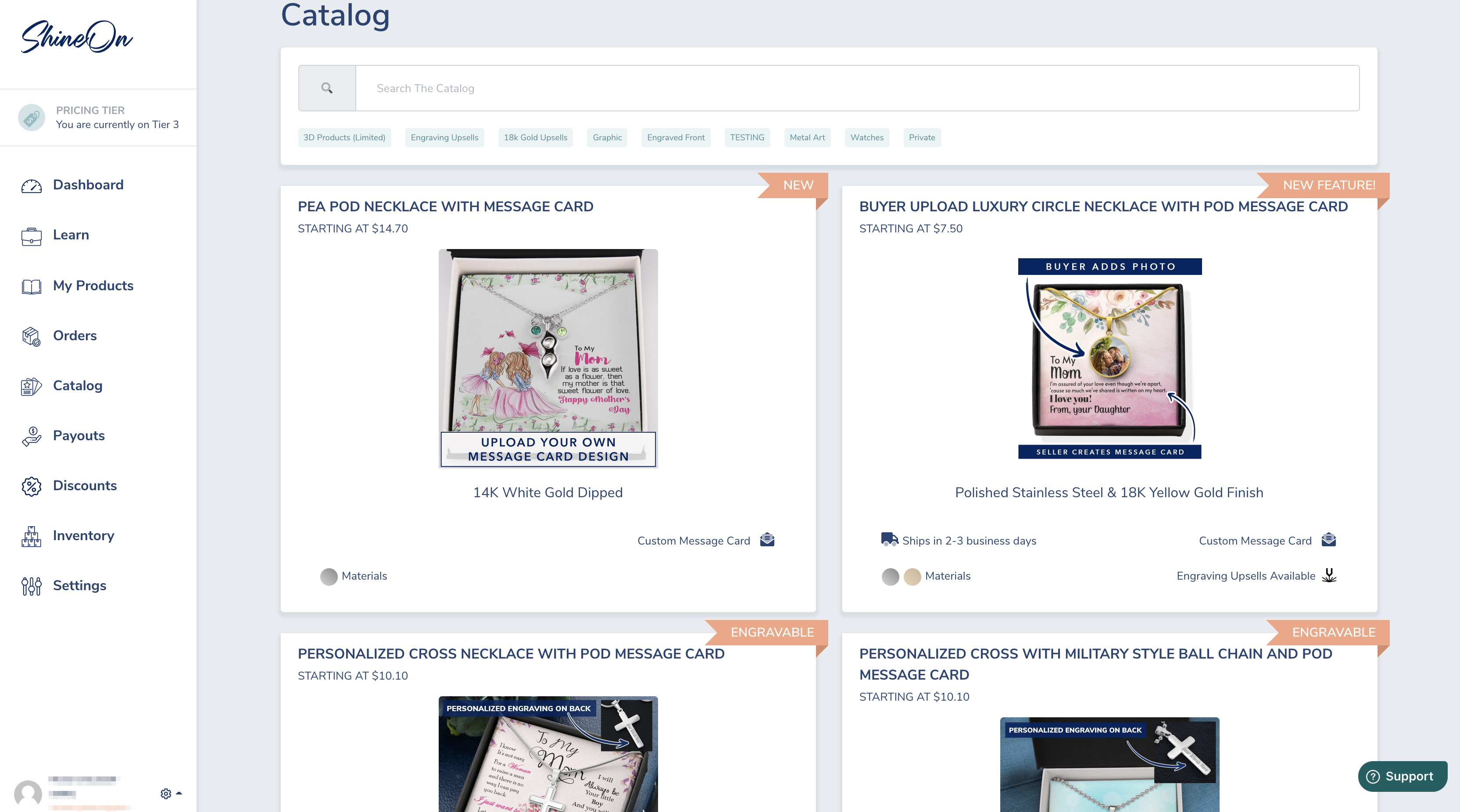1460x812 pixels.
Task: Click the My Products book icon
Action: 31,286
